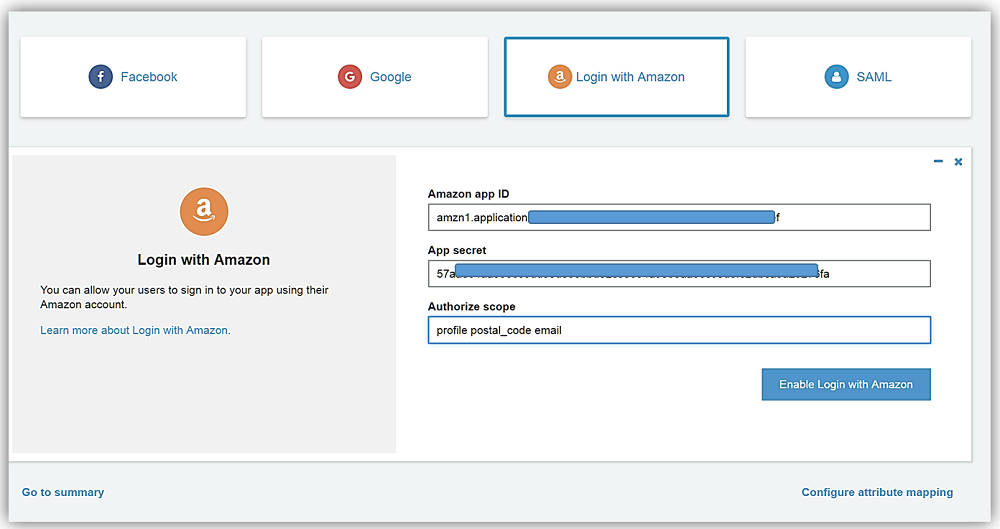Click the small Amazon icon in the provider card
Screen dimensions: 1000x529
coord(560,77)
